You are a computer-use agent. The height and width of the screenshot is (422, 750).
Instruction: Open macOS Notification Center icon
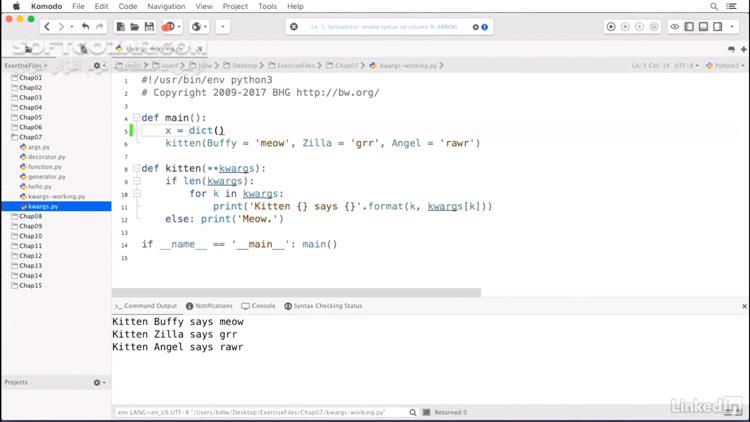tap(731, 6)
